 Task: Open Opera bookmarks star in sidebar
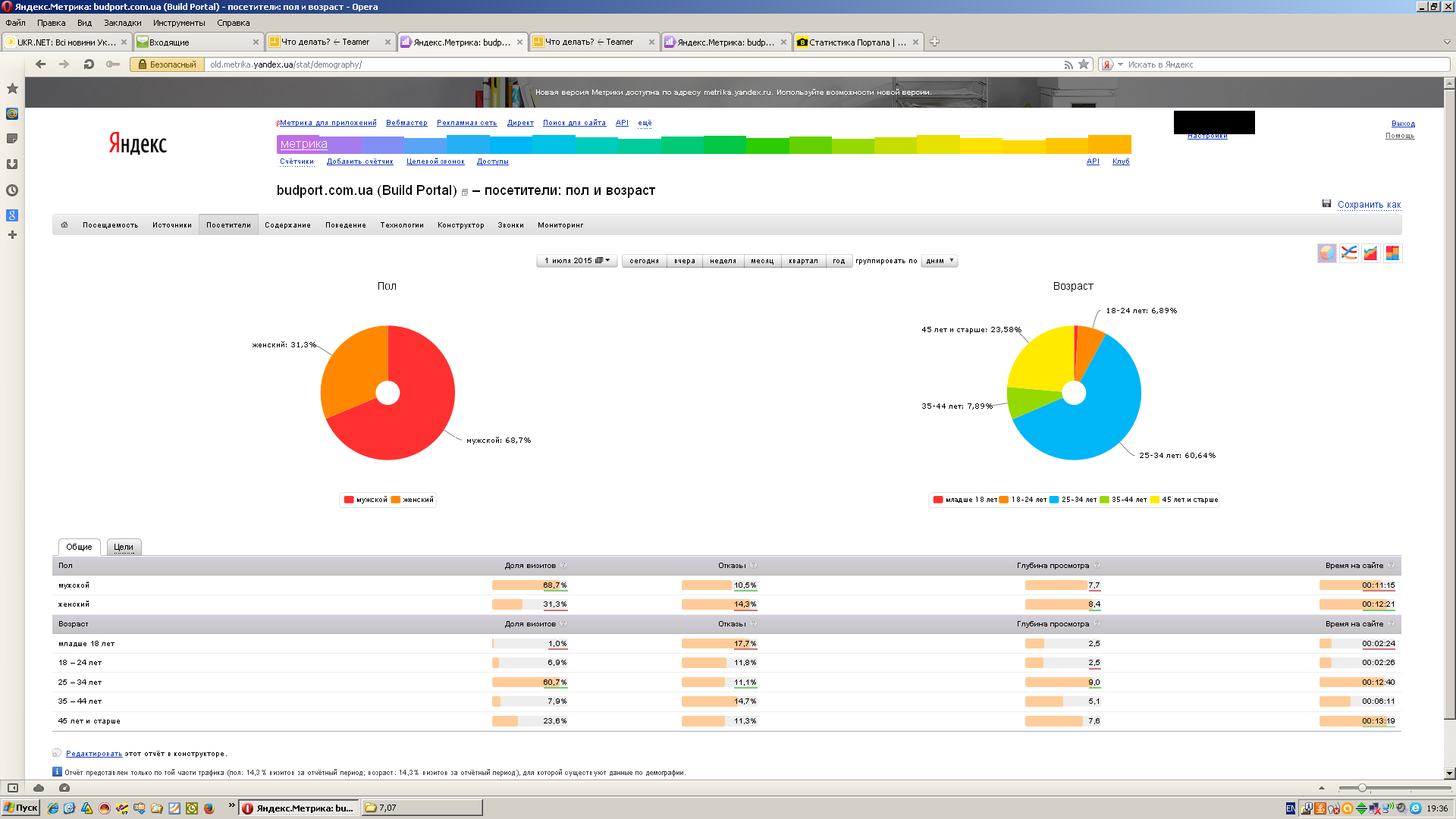coord(12,89)
